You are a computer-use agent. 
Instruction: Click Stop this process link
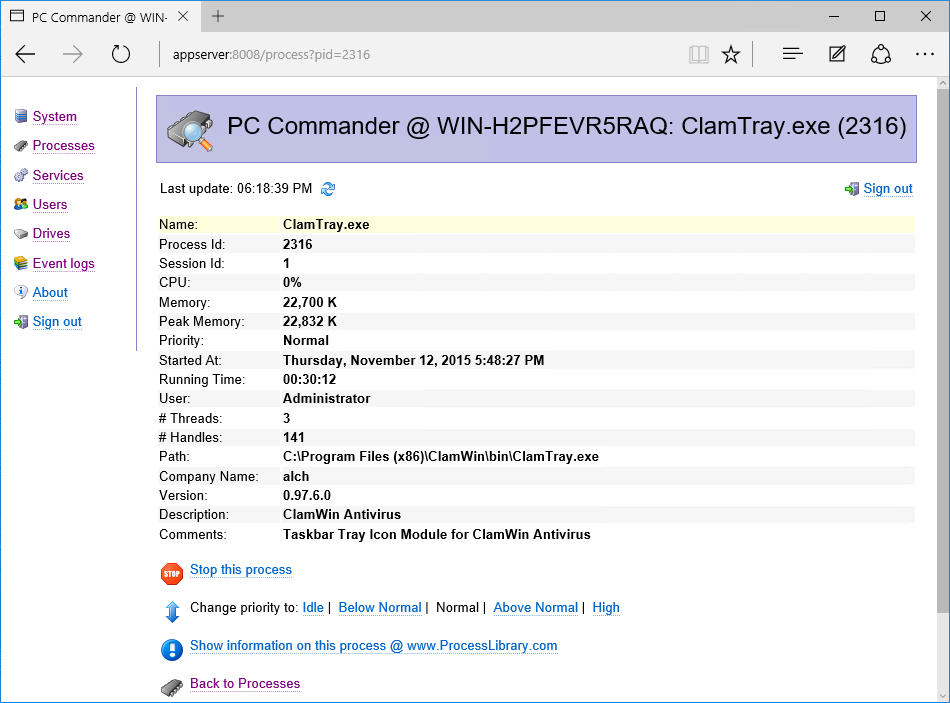241,570
